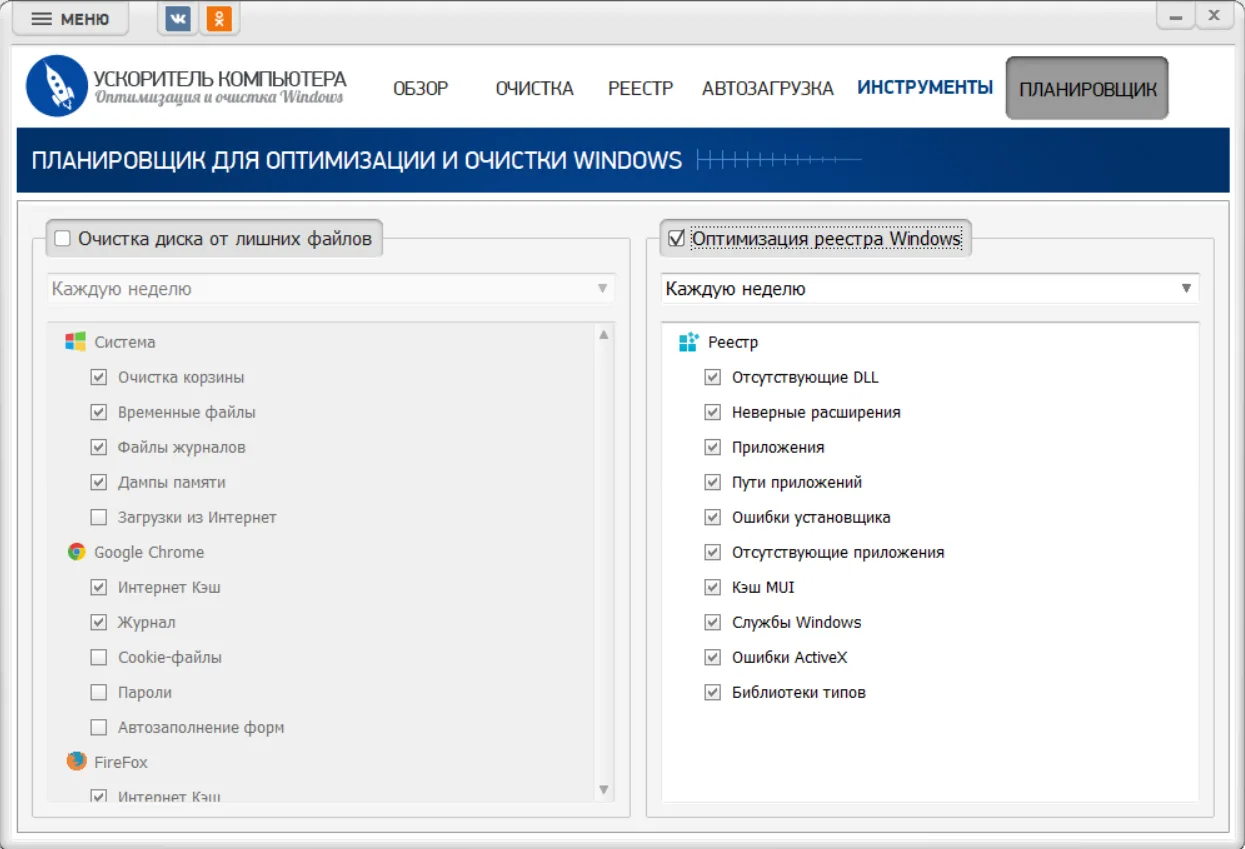Open the АВТОЗАГРУЗКА tab
The image size is (1245, 849).
pos(767,88)
